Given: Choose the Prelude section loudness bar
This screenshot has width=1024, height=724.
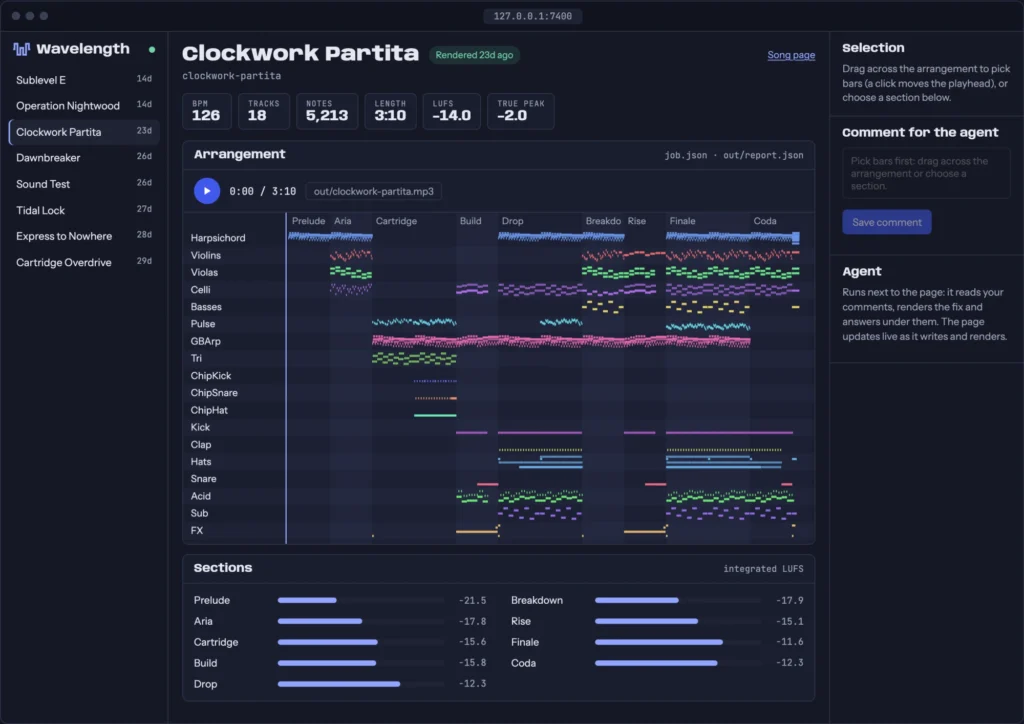Looking at the screenshot, I should 360,600.
